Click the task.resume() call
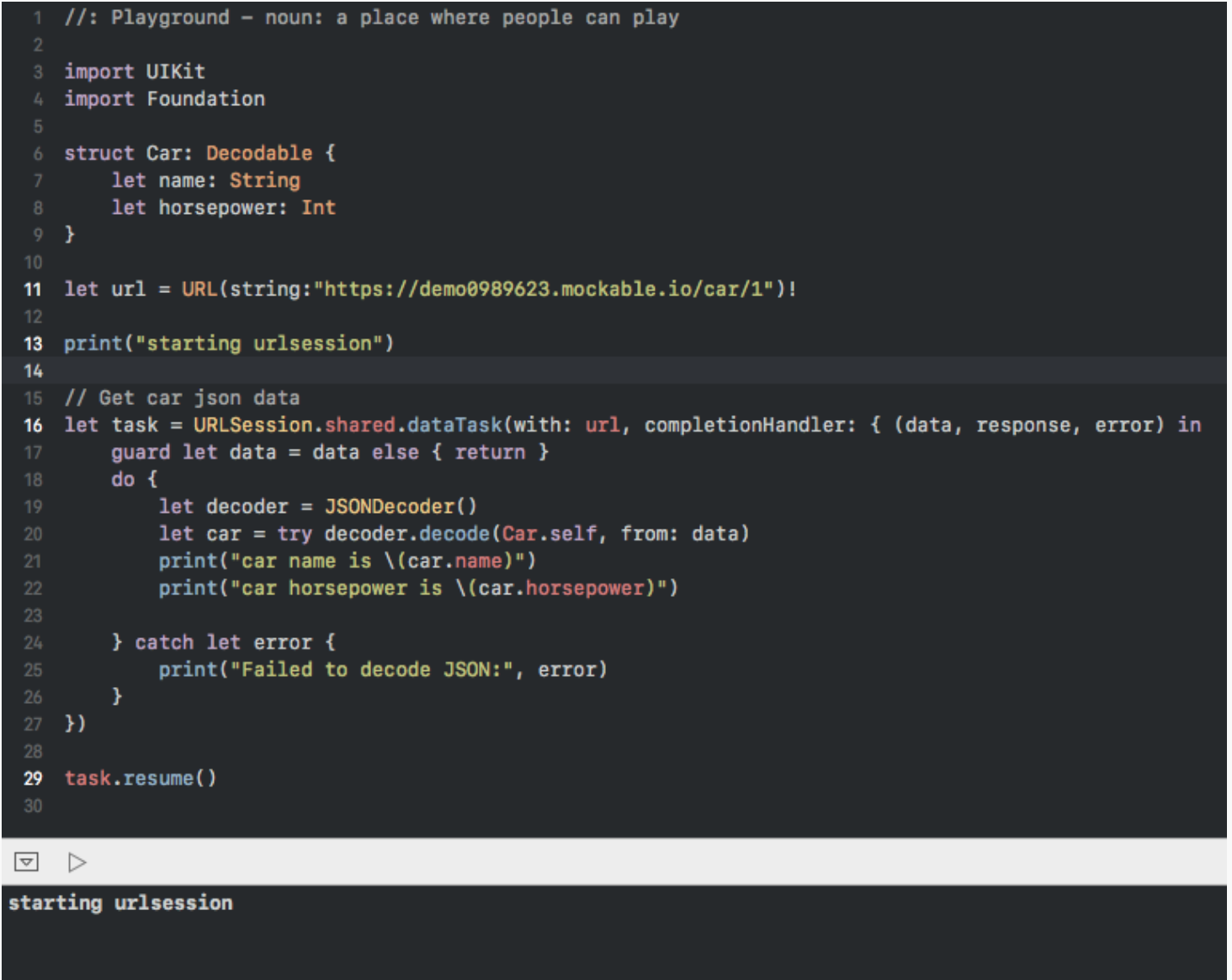The image size is (1232, 980). tap(141, 779)
